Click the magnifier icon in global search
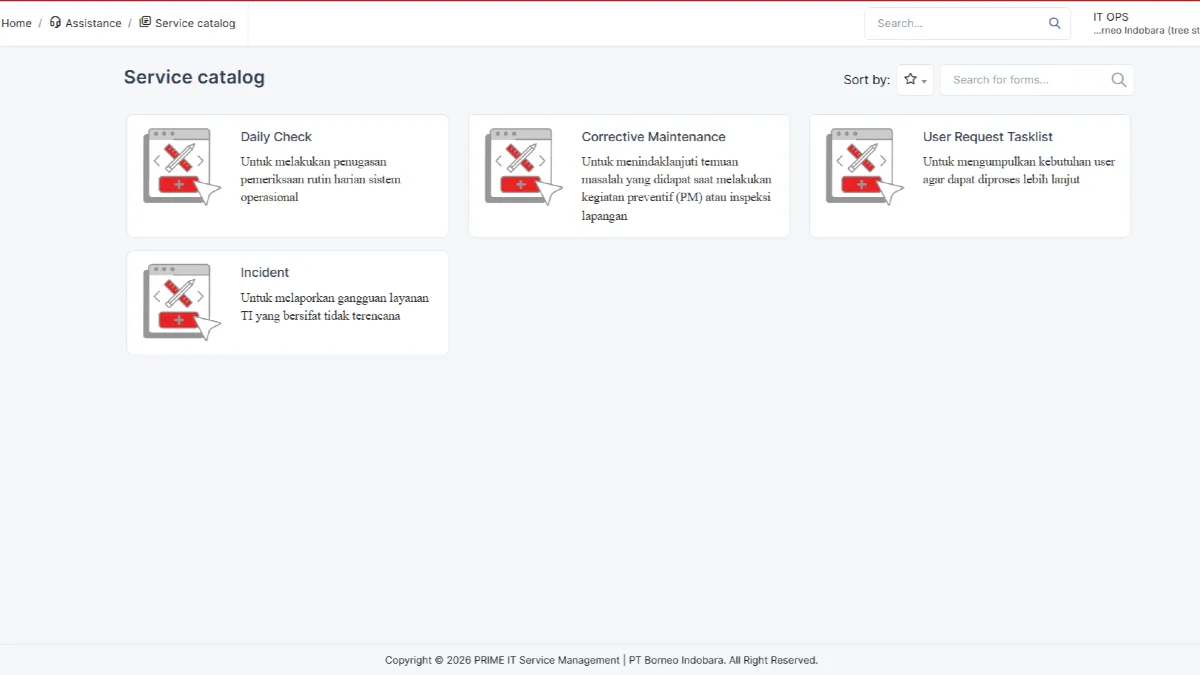The width and height of the screenshot is (1200, 675). 1054,23
